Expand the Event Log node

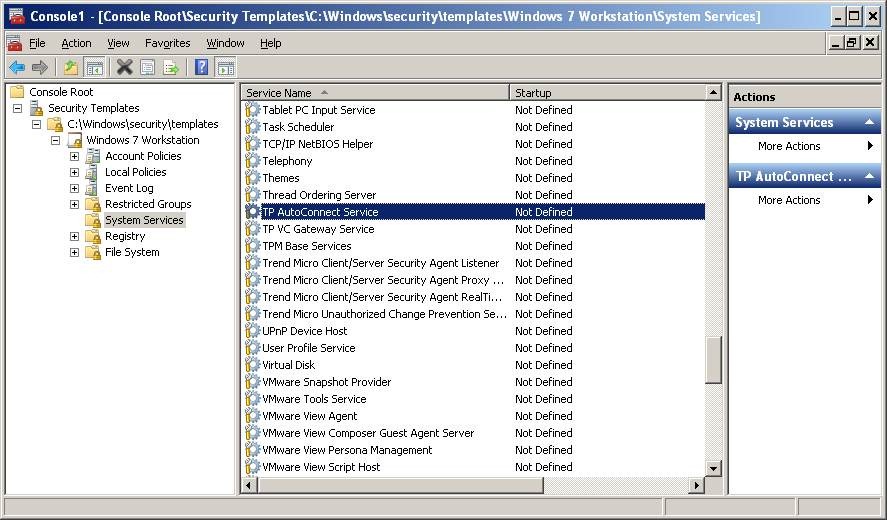[74, 188]
